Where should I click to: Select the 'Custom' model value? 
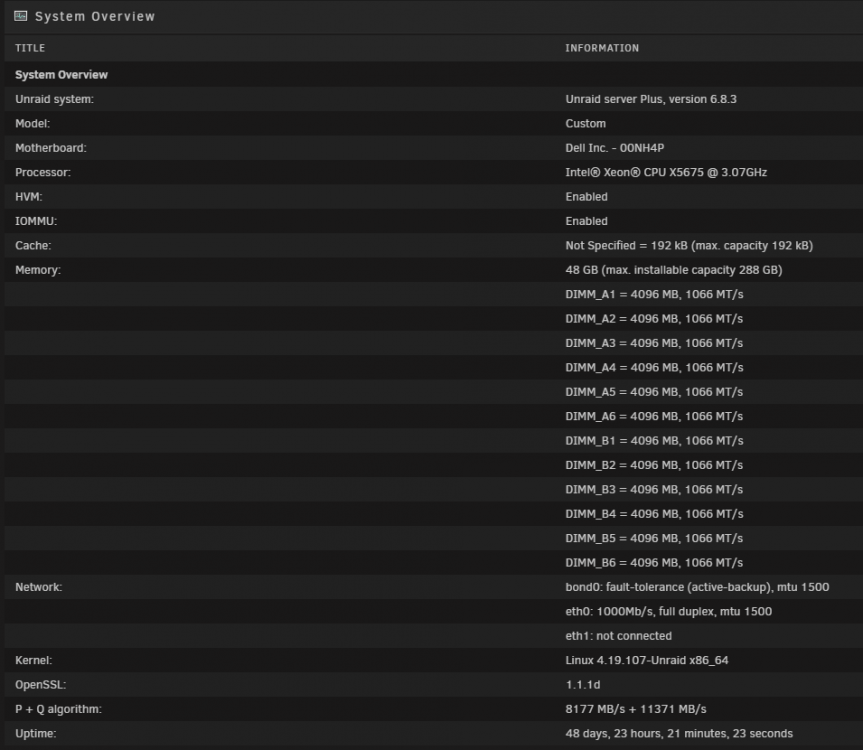tap(586, 123)
